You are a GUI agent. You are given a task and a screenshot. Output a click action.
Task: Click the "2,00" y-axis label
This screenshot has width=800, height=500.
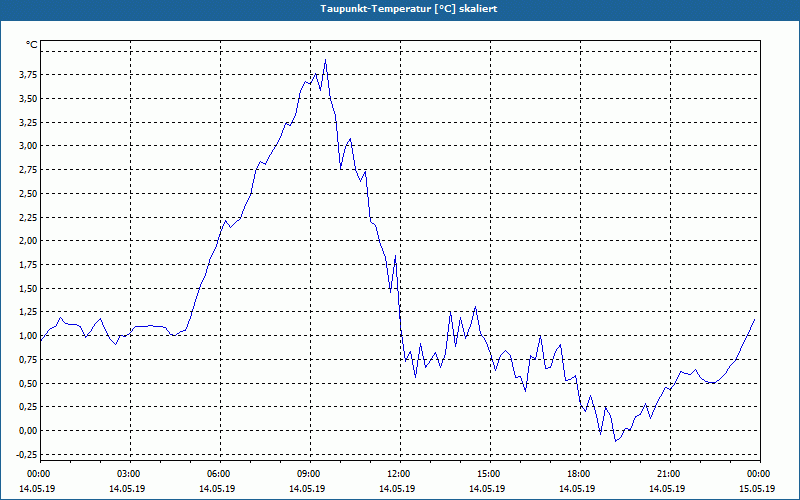point(28,241)
